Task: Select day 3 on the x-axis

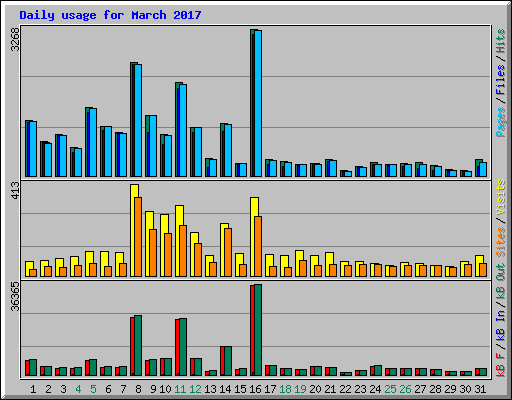Action: [63, 389]
